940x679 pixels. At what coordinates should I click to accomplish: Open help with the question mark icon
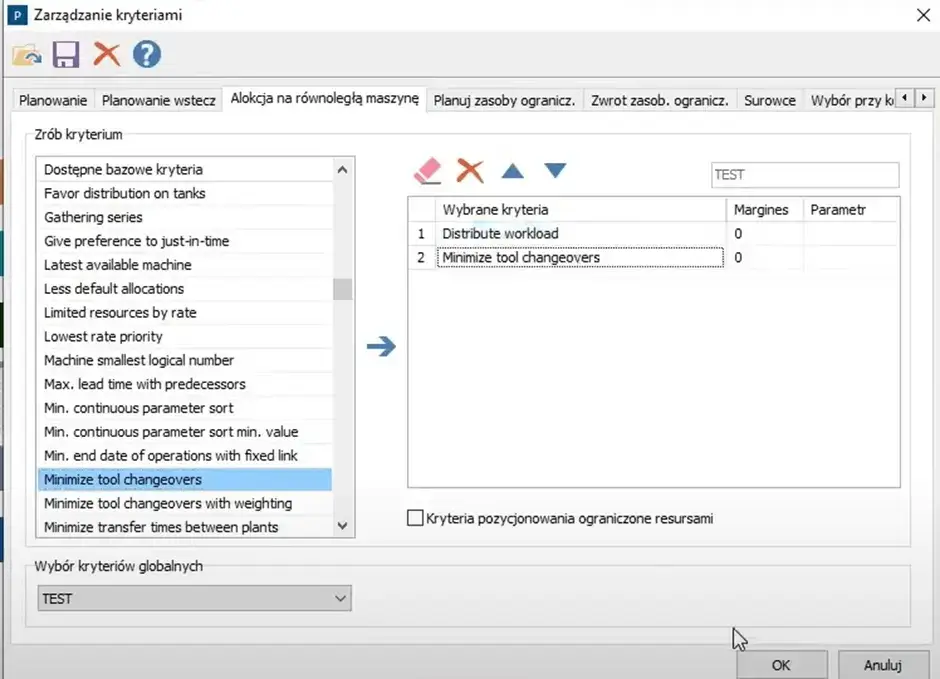(x=145, y=55)
